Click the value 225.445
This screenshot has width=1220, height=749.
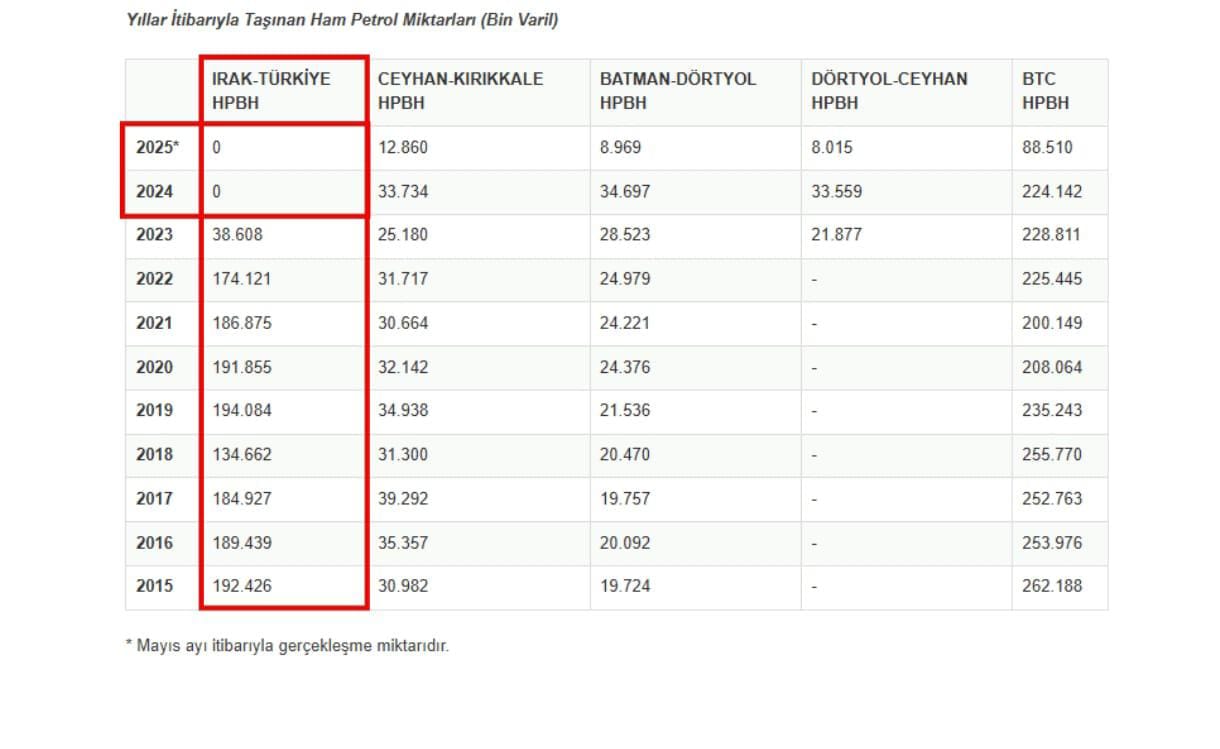coord(1052,279)
